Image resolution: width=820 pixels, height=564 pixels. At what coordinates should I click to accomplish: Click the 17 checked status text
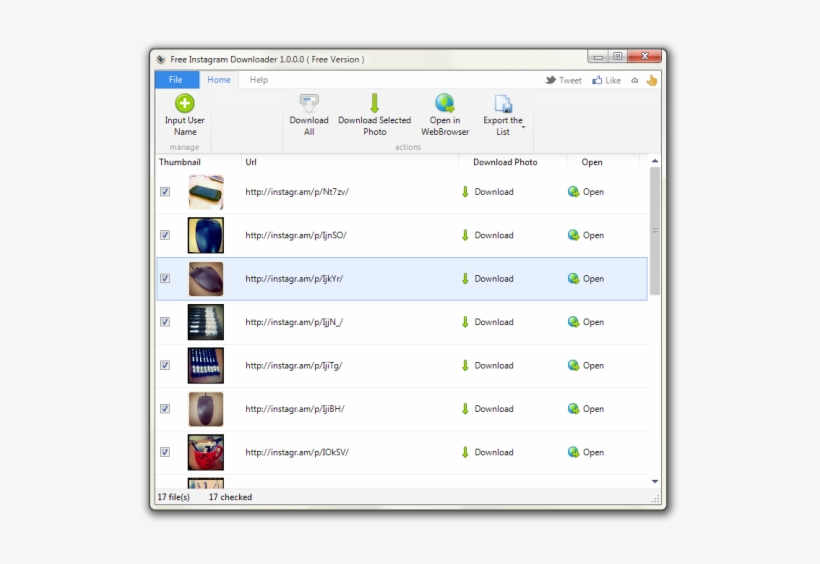(231, 497)
